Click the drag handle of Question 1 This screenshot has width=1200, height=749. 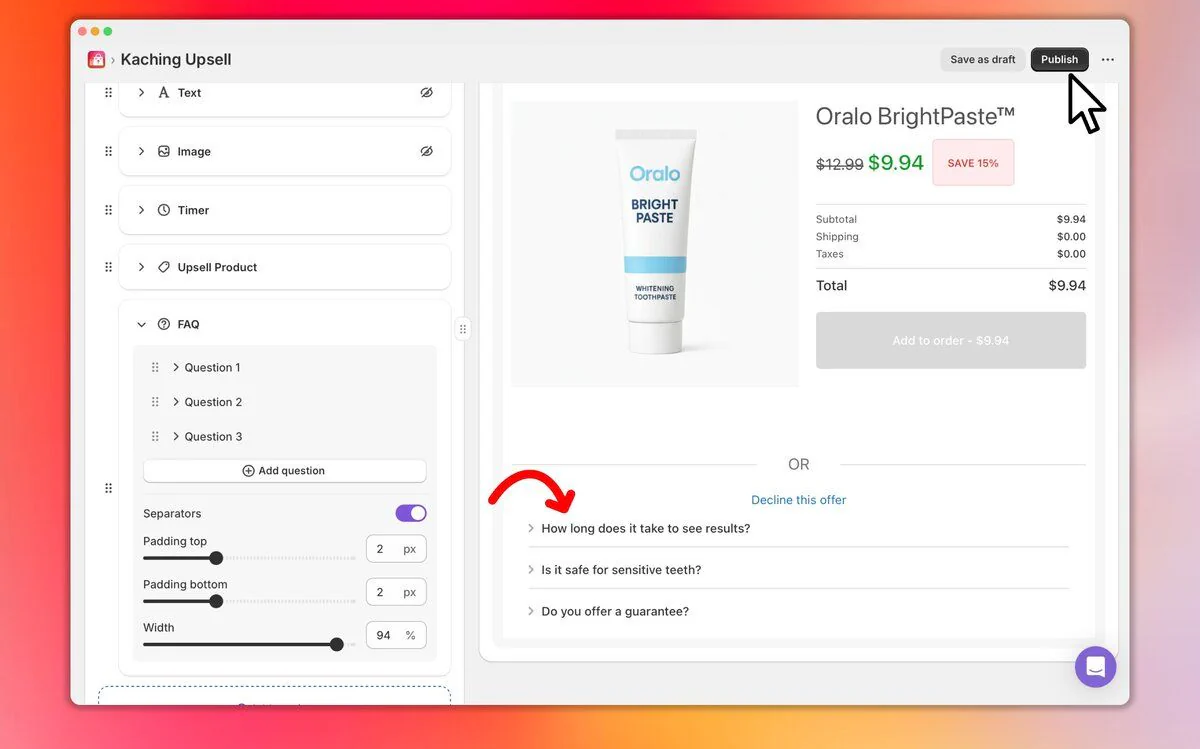[155, 367]
